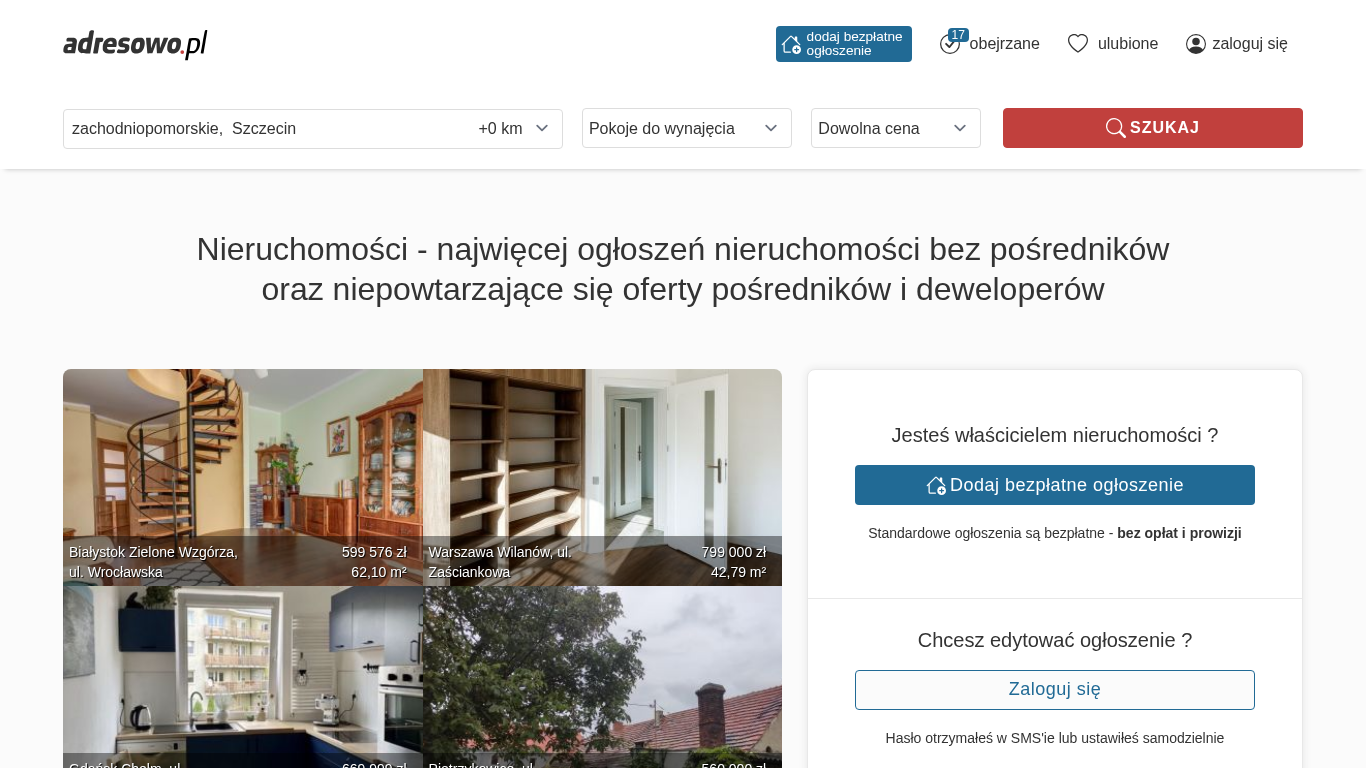The width and height of the screenshot is (1366, 768).
Task: Open the 'obejrzane' viewed listings link
Action: (1004, 44)
